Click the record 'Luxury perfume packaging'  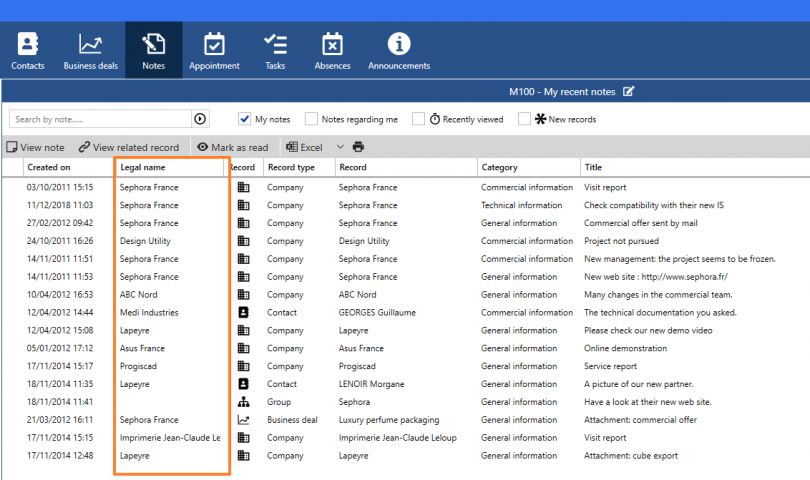389,420
